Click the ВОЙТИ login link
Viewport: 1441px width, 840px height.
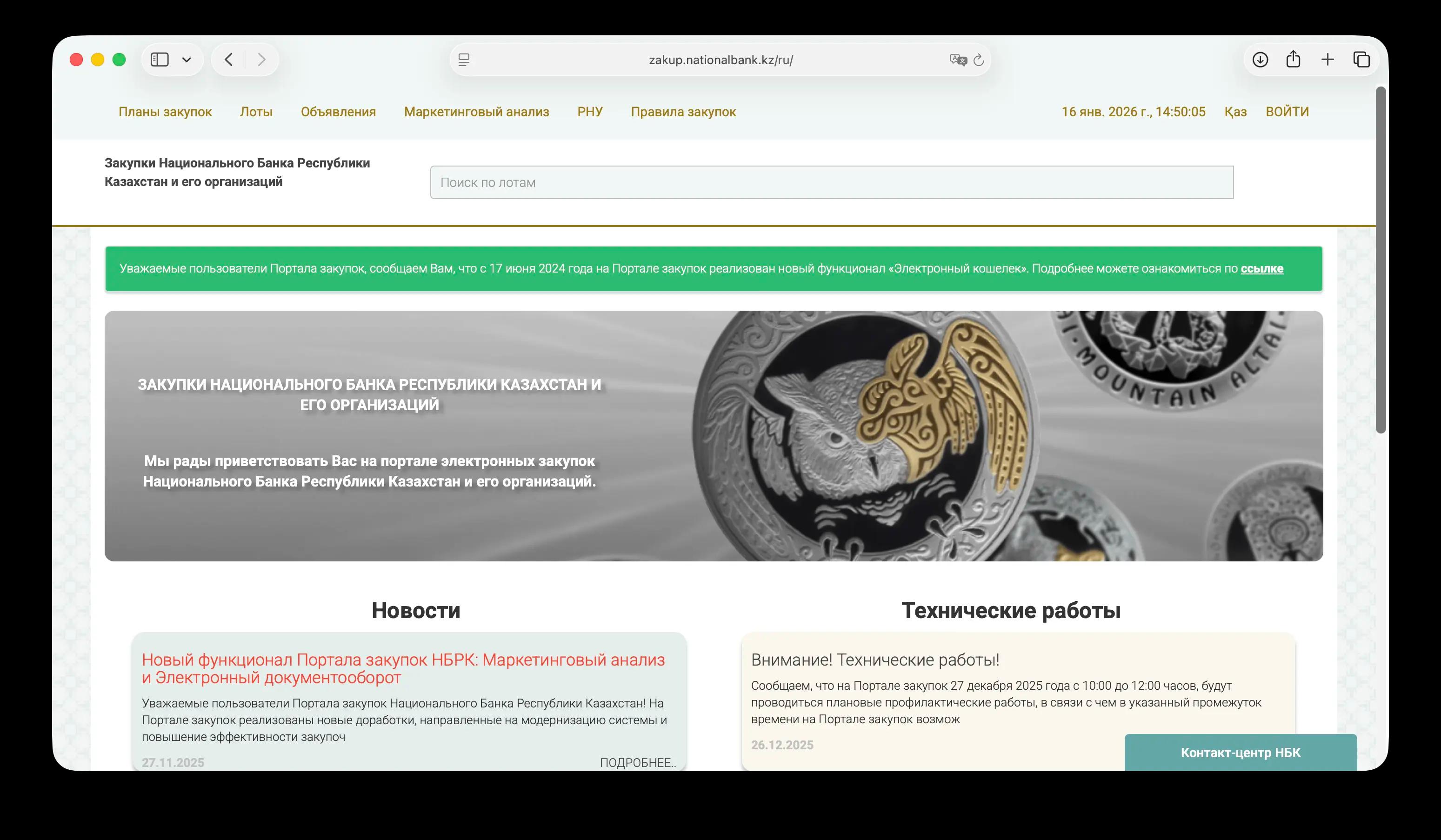pos(1287,112)
